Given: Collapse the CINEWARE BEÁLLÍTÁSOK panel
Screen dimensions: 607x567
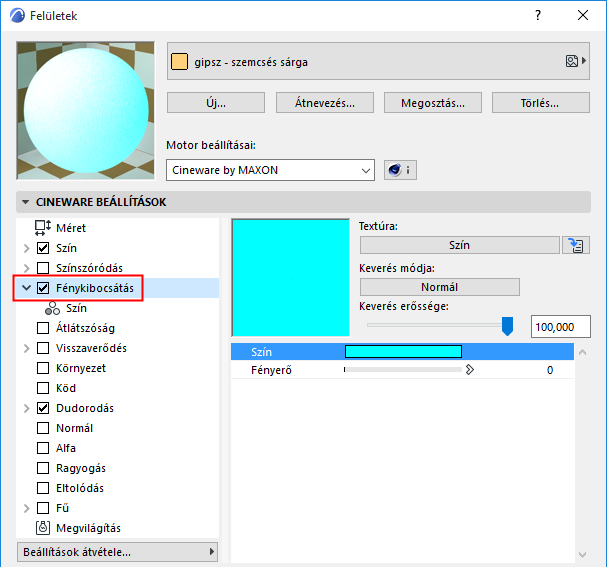Looking at the screenshot, I should (x=26, y=202).
